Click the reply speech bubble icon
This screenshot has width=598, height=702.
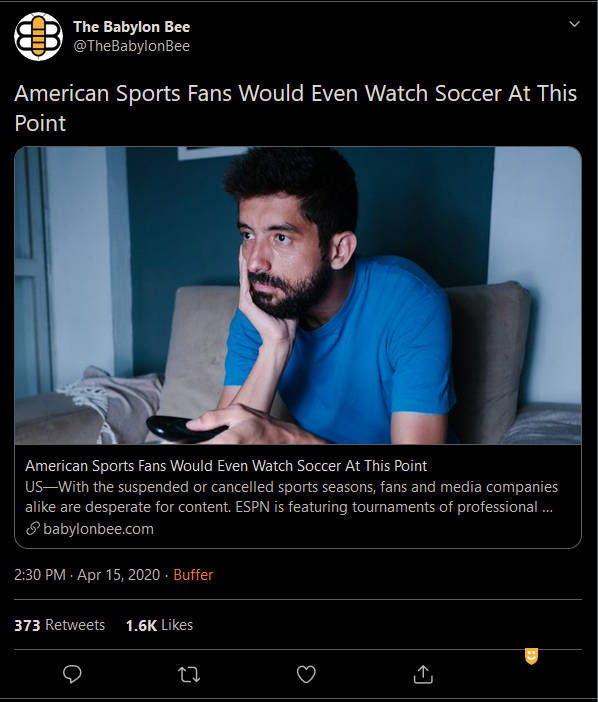pos(72,674)
